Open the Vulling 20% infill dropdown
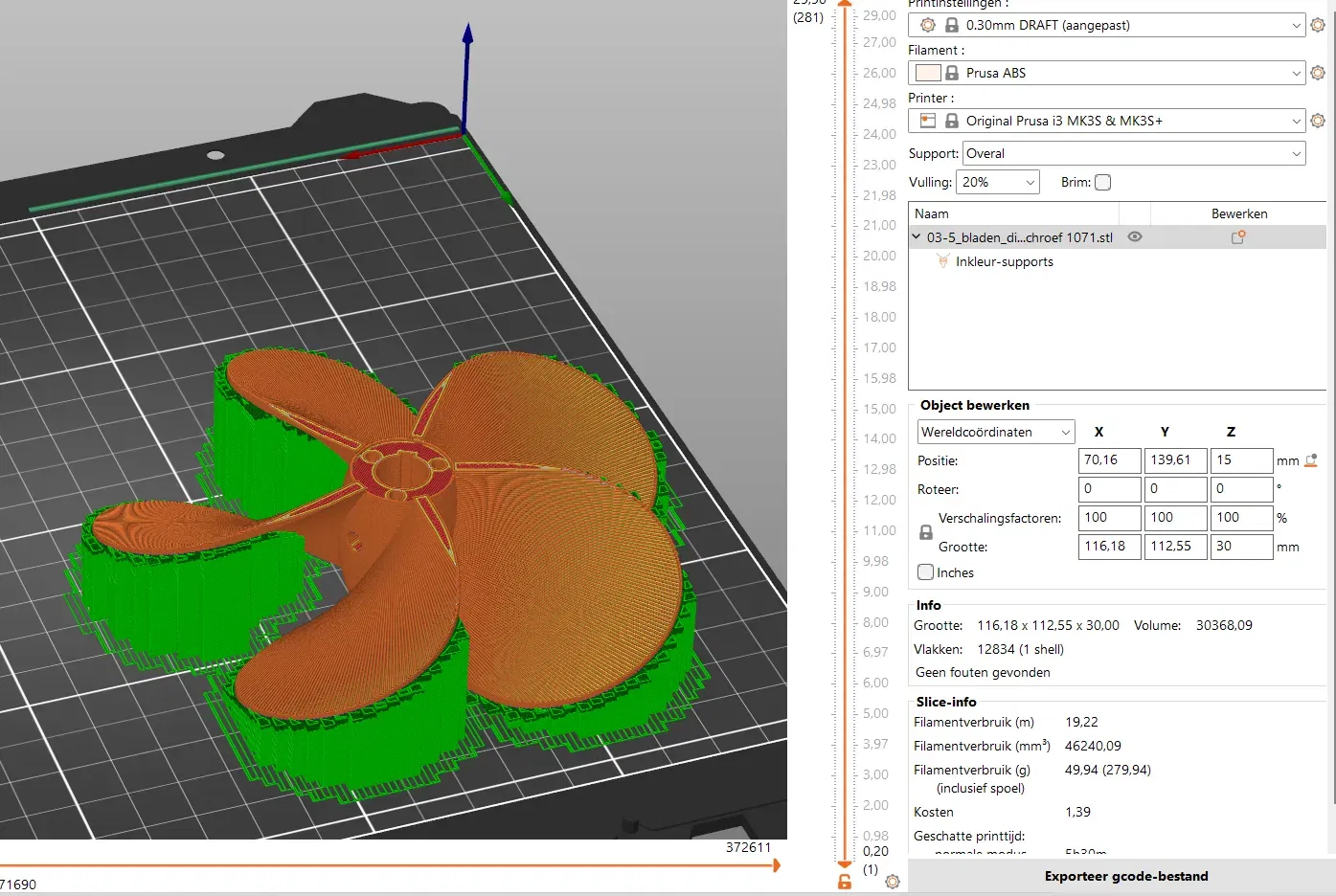 (997, 182)
